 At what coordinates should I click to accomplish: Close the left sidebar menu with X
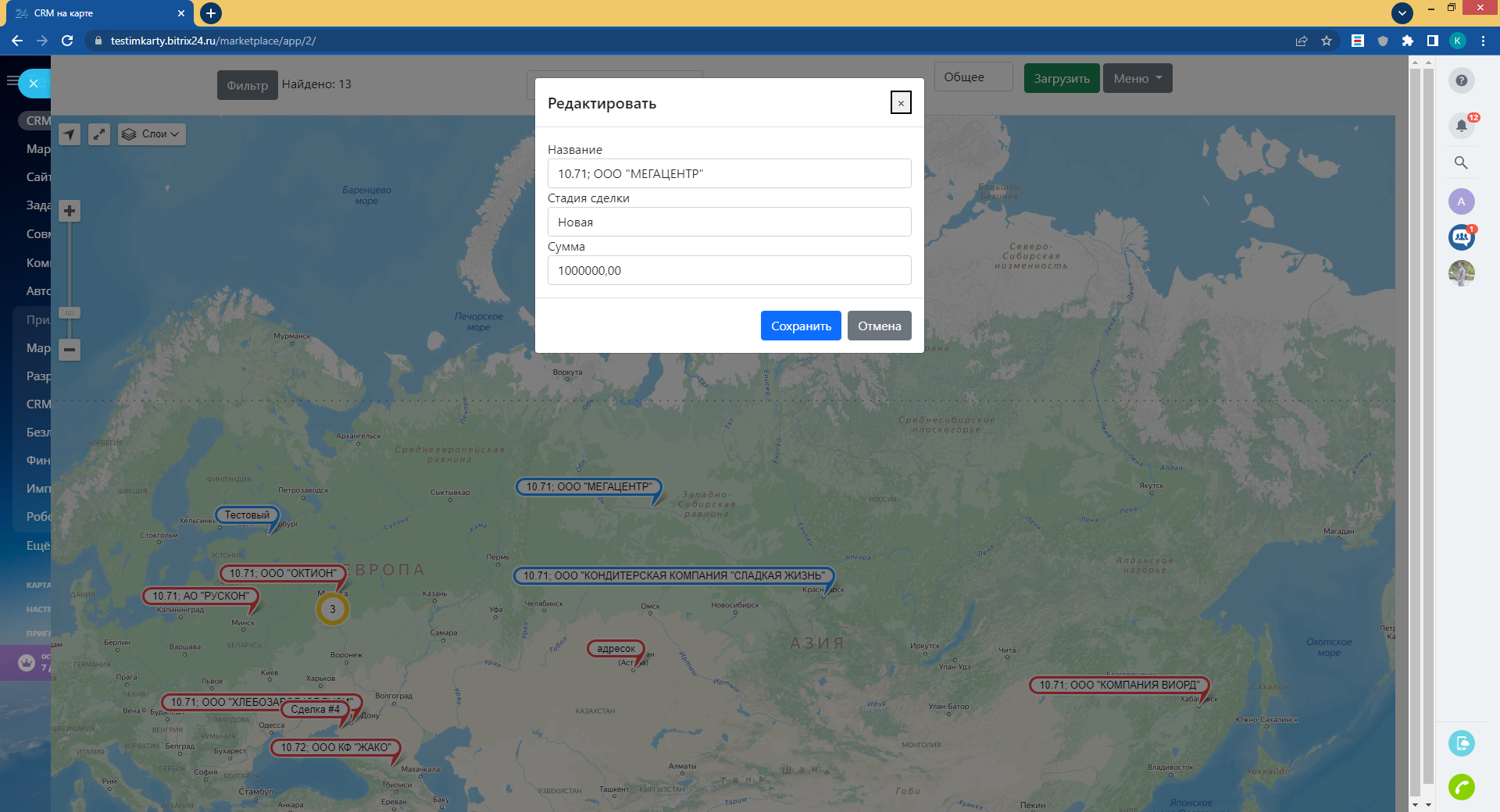(x=34, y=84)
